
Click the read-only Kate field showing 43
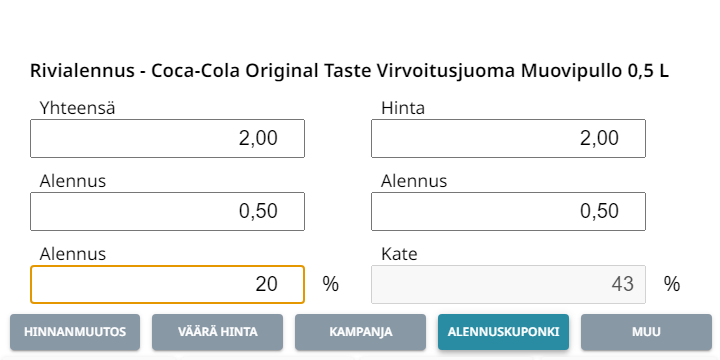(x=508, y=284)
